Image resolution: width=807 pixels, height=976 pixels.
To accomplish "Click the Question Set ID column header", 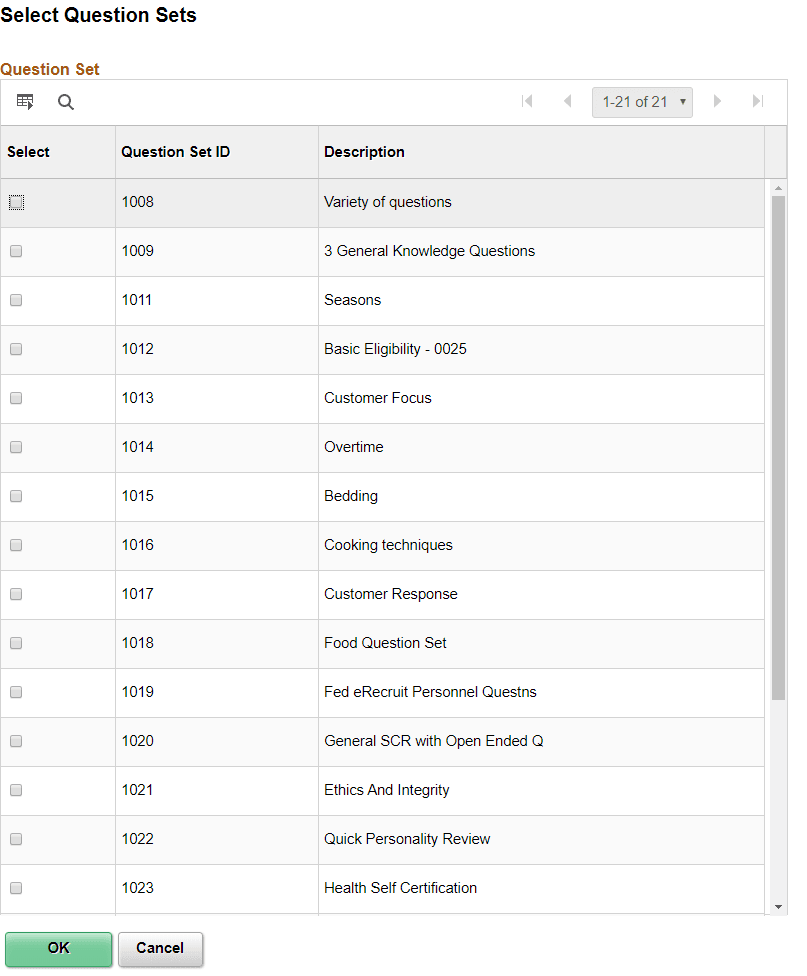I will point(177,151).
